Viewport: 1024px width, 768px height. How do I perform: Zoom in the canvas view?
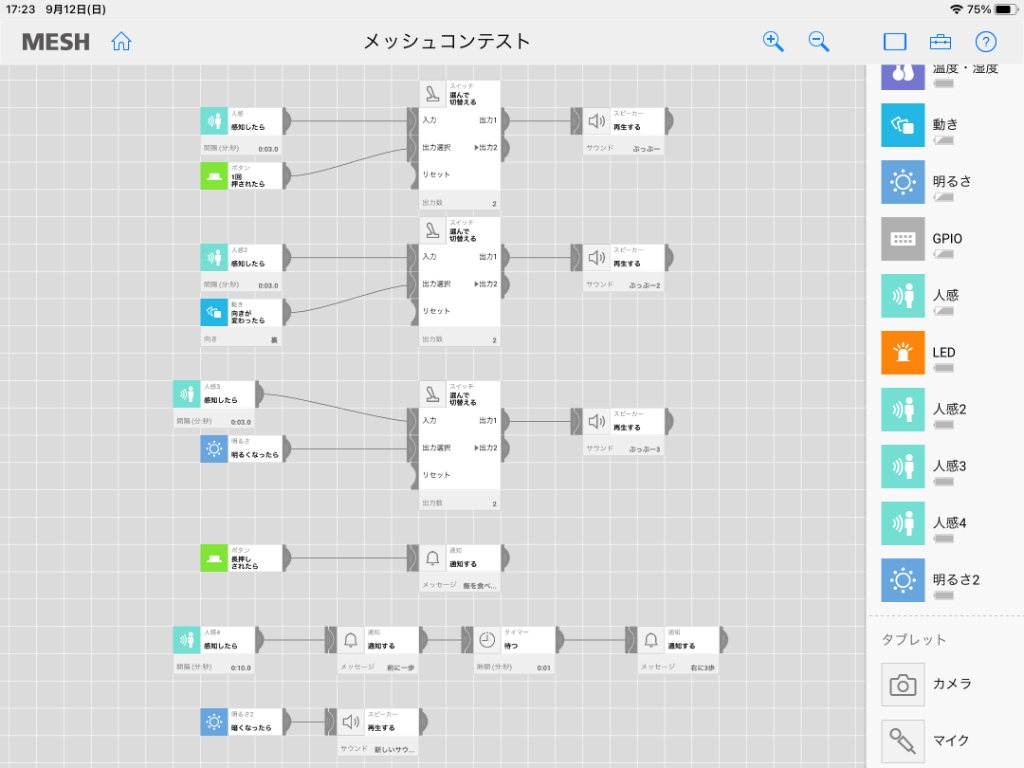click(773, 42)
